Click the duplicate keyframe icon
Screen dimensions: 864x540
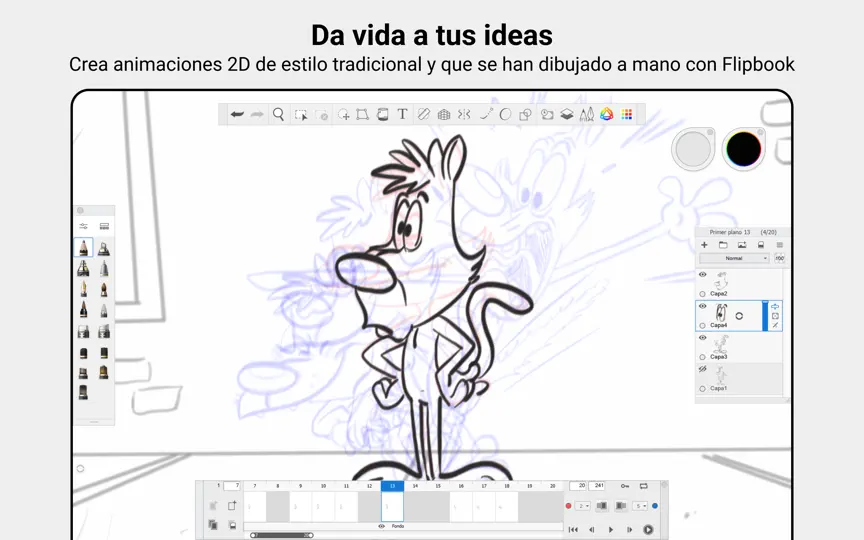213,525
